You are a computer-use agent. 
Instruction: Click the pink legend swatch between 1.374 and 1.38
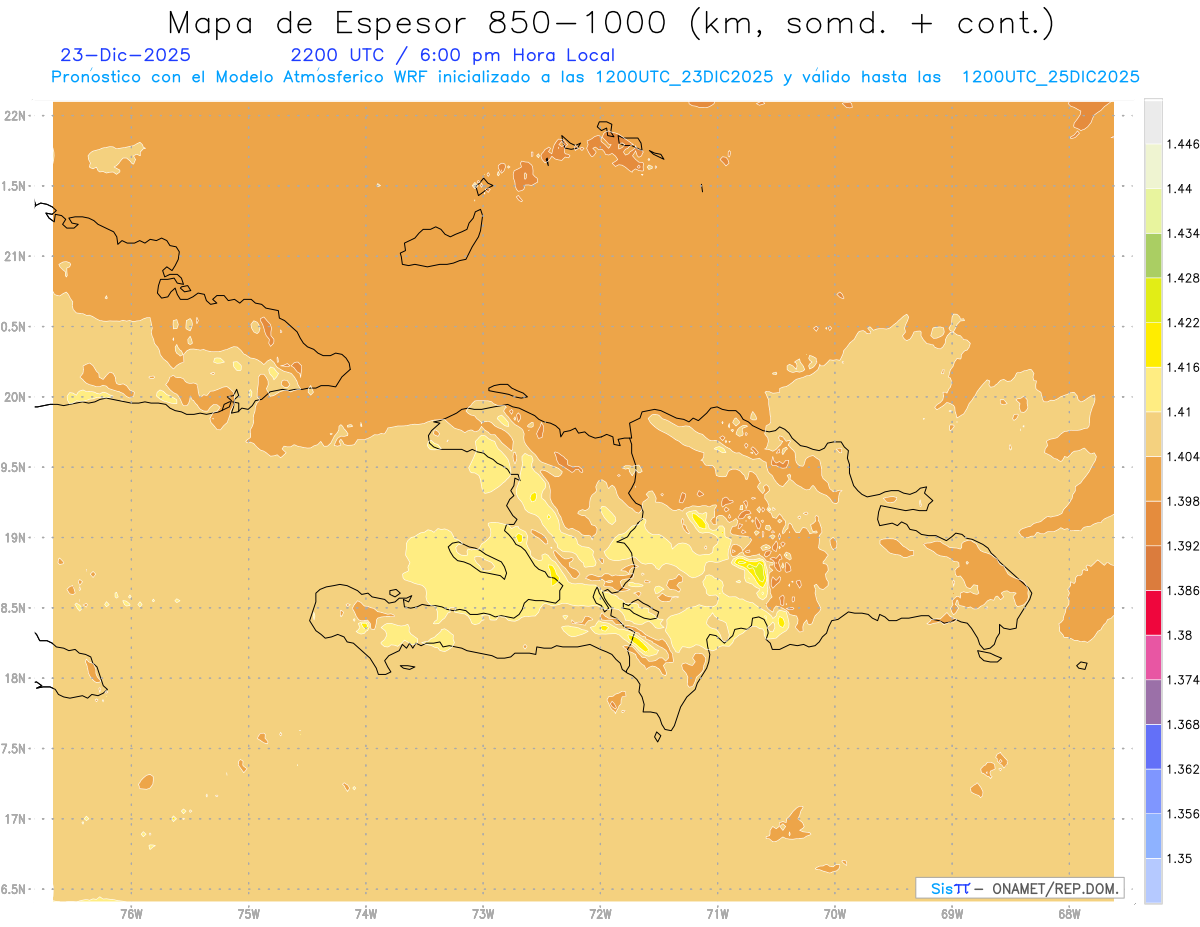(1153, 657)
